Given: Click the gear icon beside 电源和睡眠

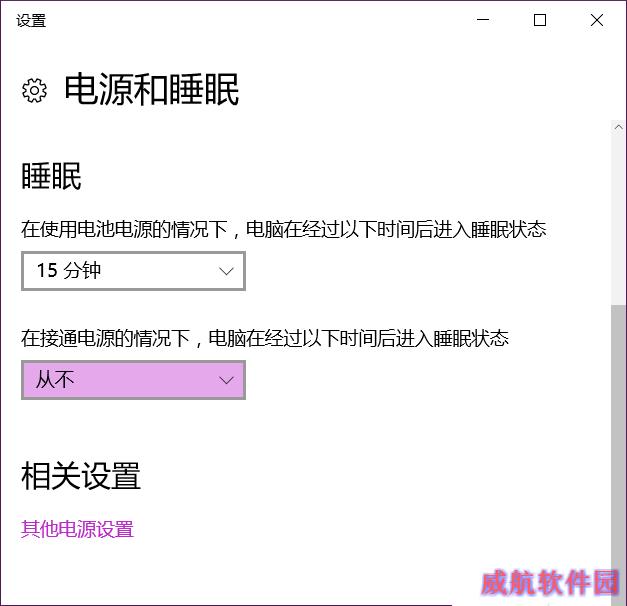Looking at the screenshot, I should tap(34, 90).
